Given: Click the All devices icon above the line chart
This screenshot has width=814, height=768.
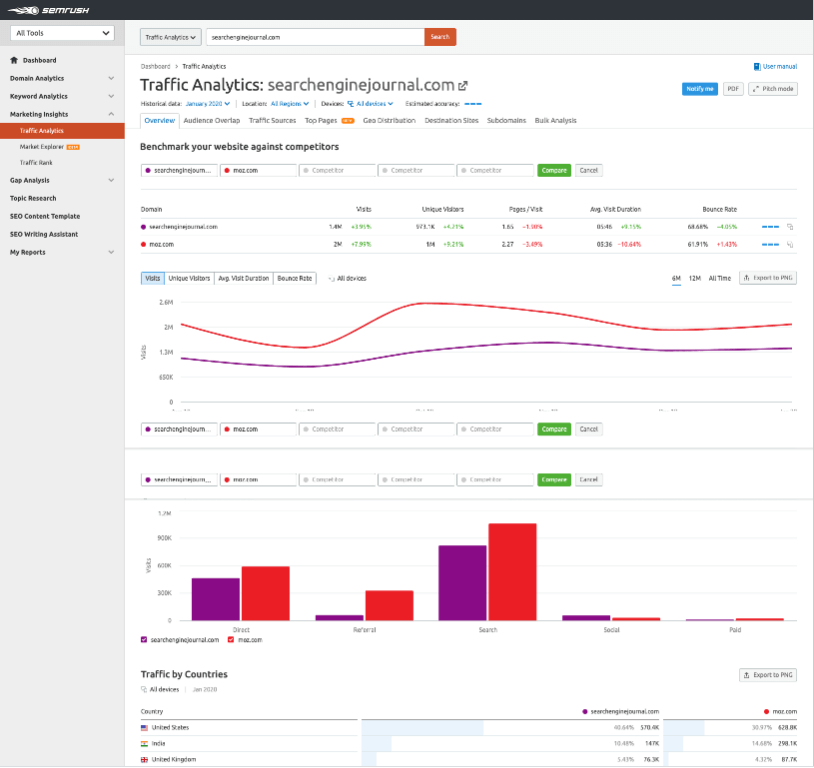Looking at the screenshot, I should pyautogui.click(x=331, y=279).
